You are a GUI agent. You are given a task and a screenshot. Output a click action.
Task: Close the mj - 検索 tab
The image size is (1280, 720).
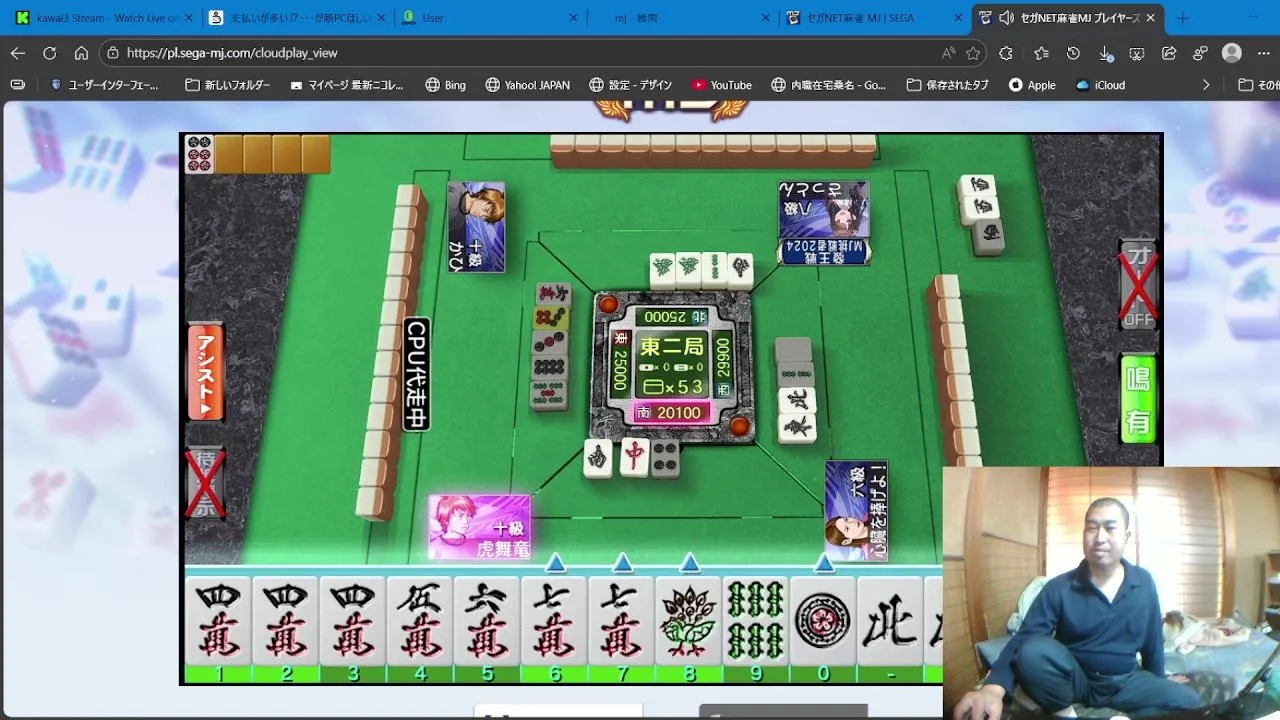click(766, 18)
